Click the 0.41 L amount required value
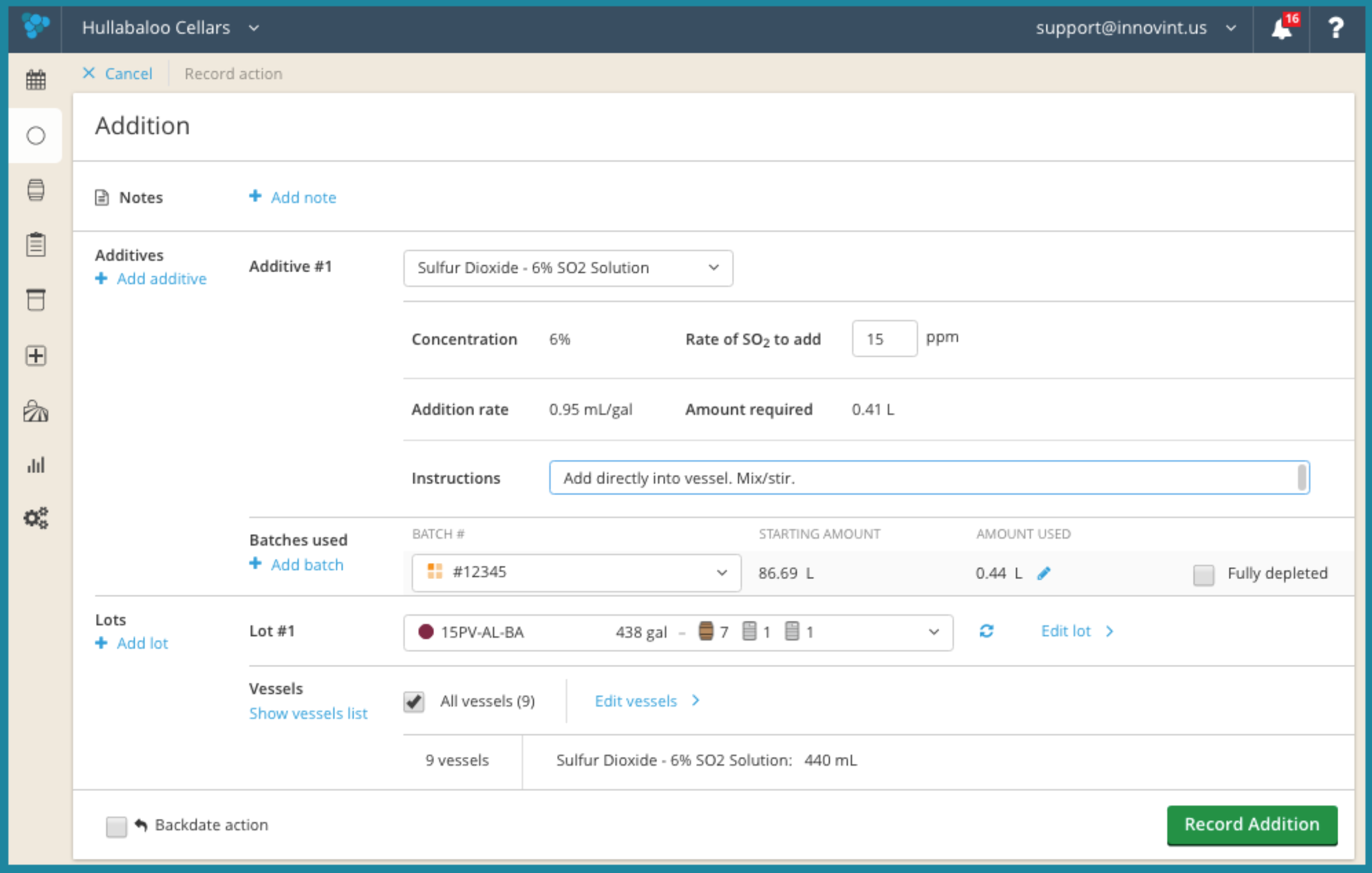The image size is (1372, 873). (873, 410)
